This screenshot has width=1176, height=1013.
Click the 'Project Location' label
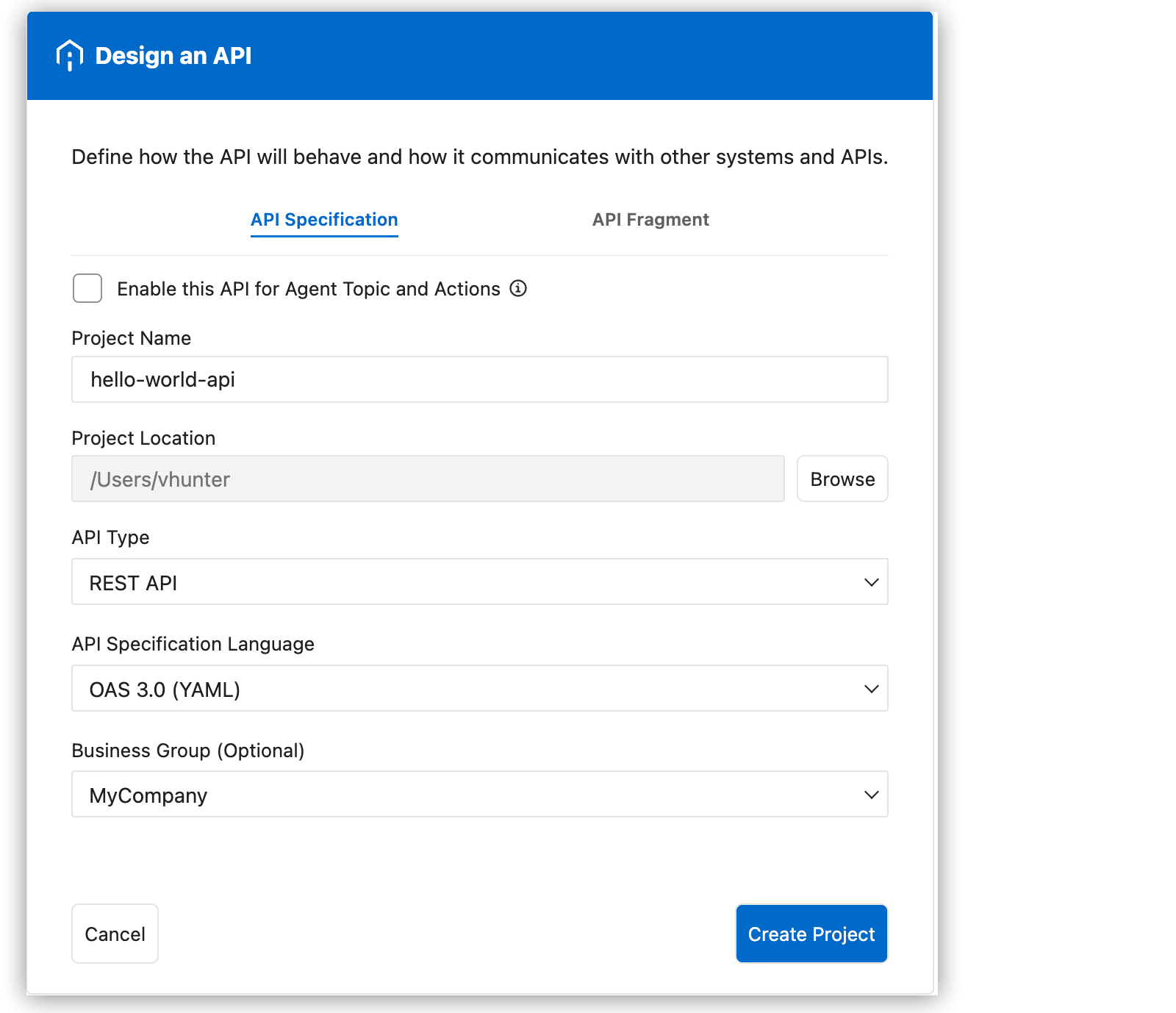coord(143,438)
